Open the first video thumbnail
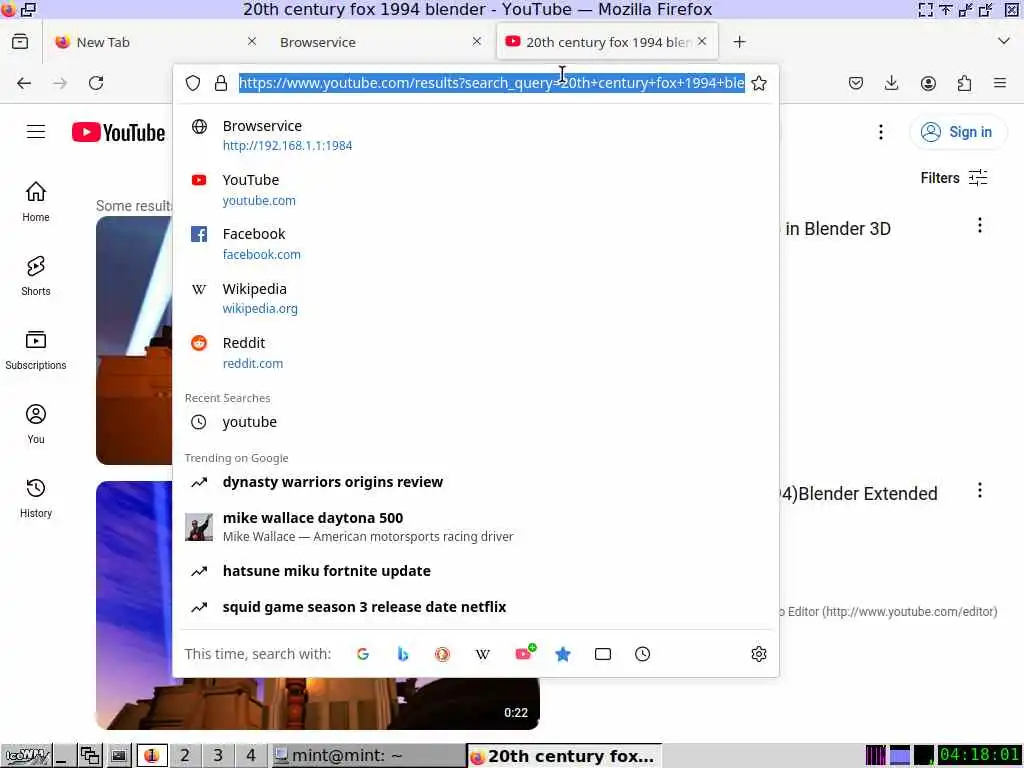 coord(134,340)
